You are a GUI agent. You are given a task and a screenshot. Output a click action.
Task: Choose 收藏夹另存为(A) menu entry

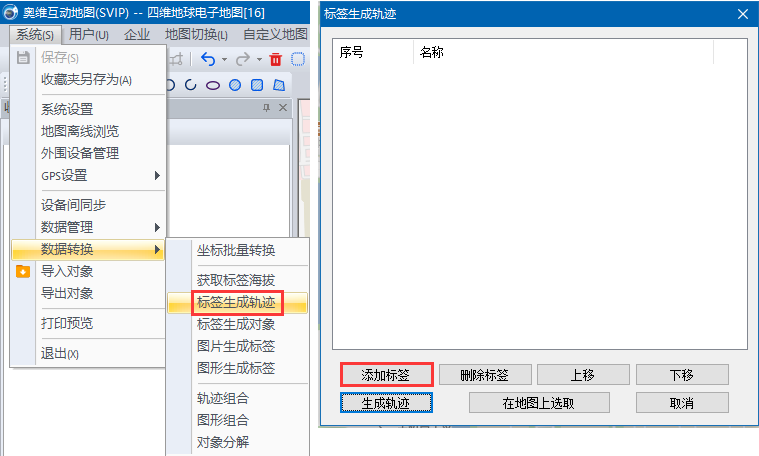88,80
